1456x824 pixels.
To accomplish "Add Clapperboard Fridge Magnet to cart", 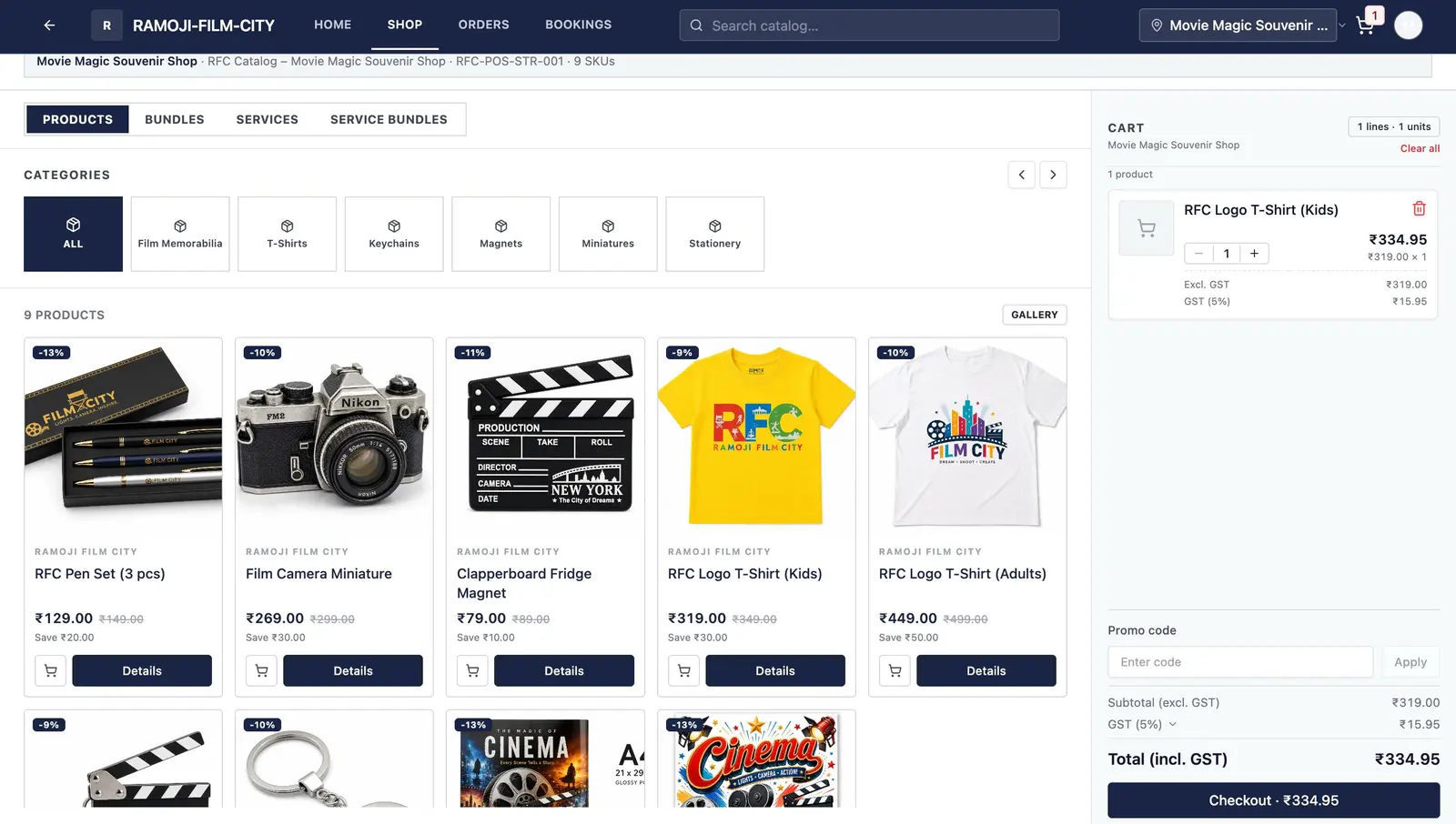I will click(x=472, y=671).
